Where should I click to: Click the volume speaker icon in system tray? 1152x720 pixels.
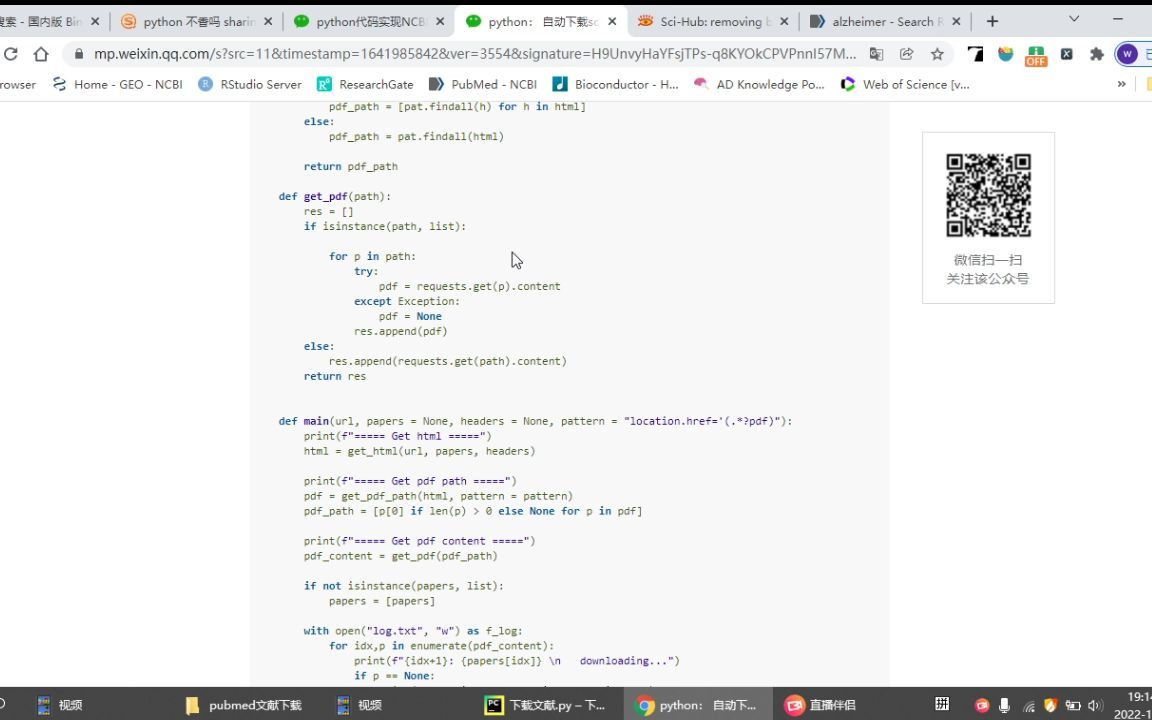(x=1096, y=706)
